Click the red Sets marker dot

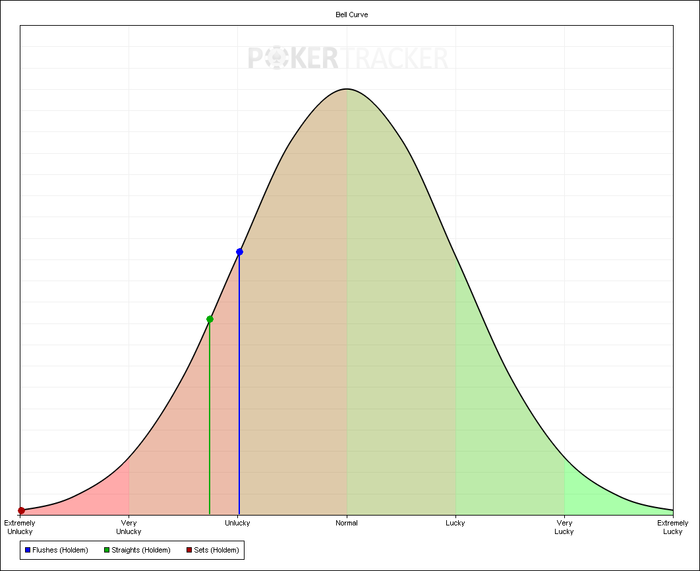coord(21,510)
